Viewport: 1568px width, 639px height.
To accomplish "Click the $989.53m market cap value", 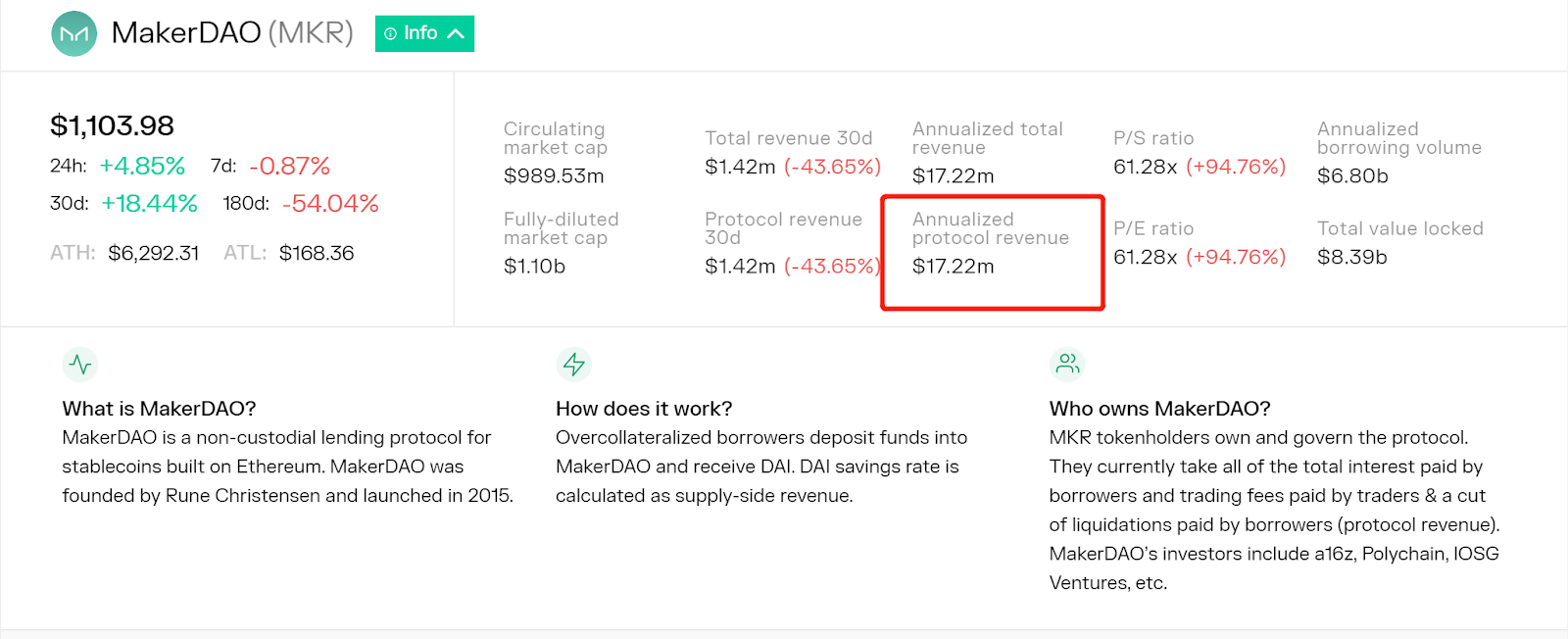I will coord(554,176).
